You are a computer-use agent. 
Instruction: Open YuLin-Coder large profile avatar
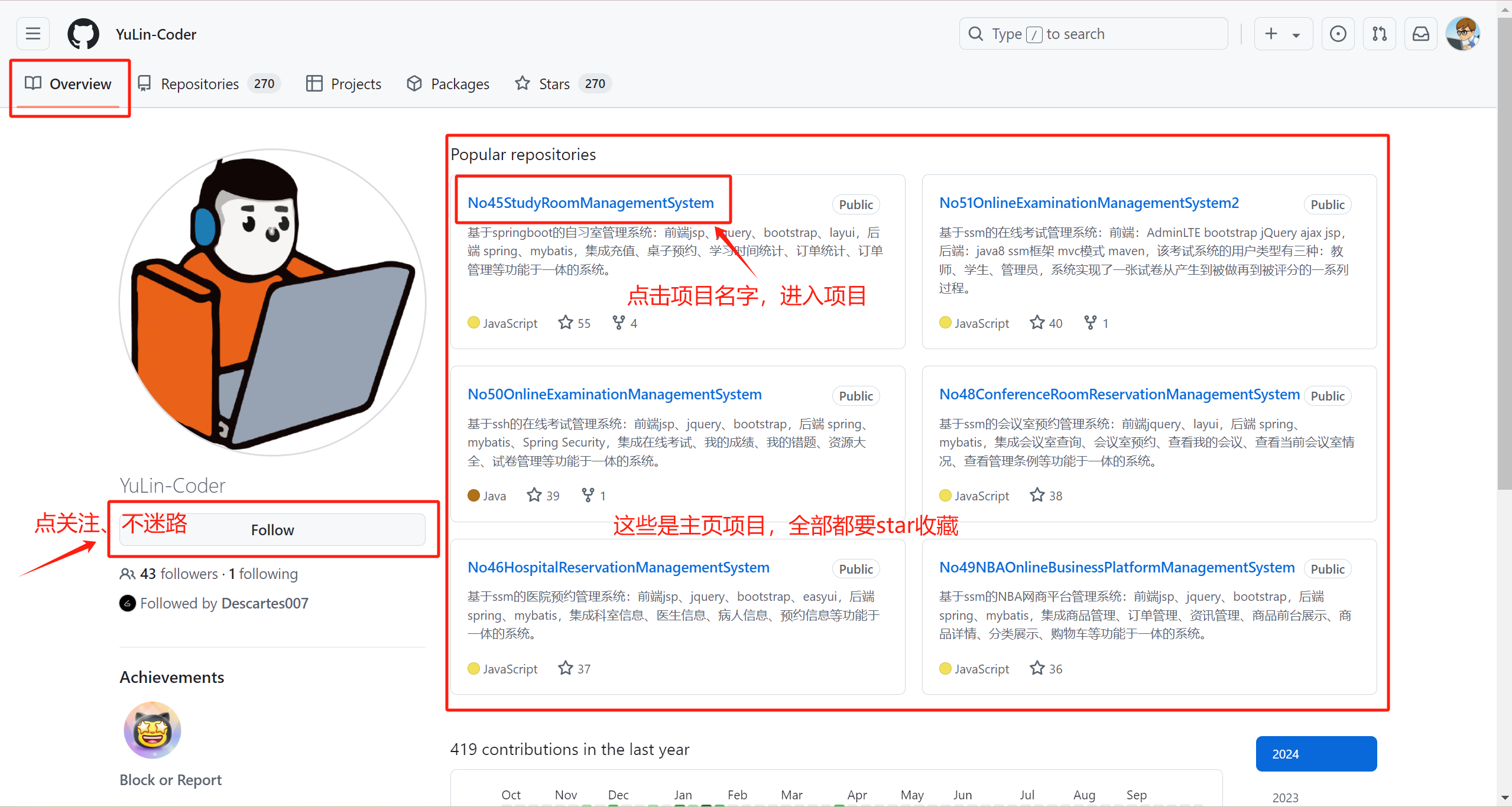click(x=272, y=302)
